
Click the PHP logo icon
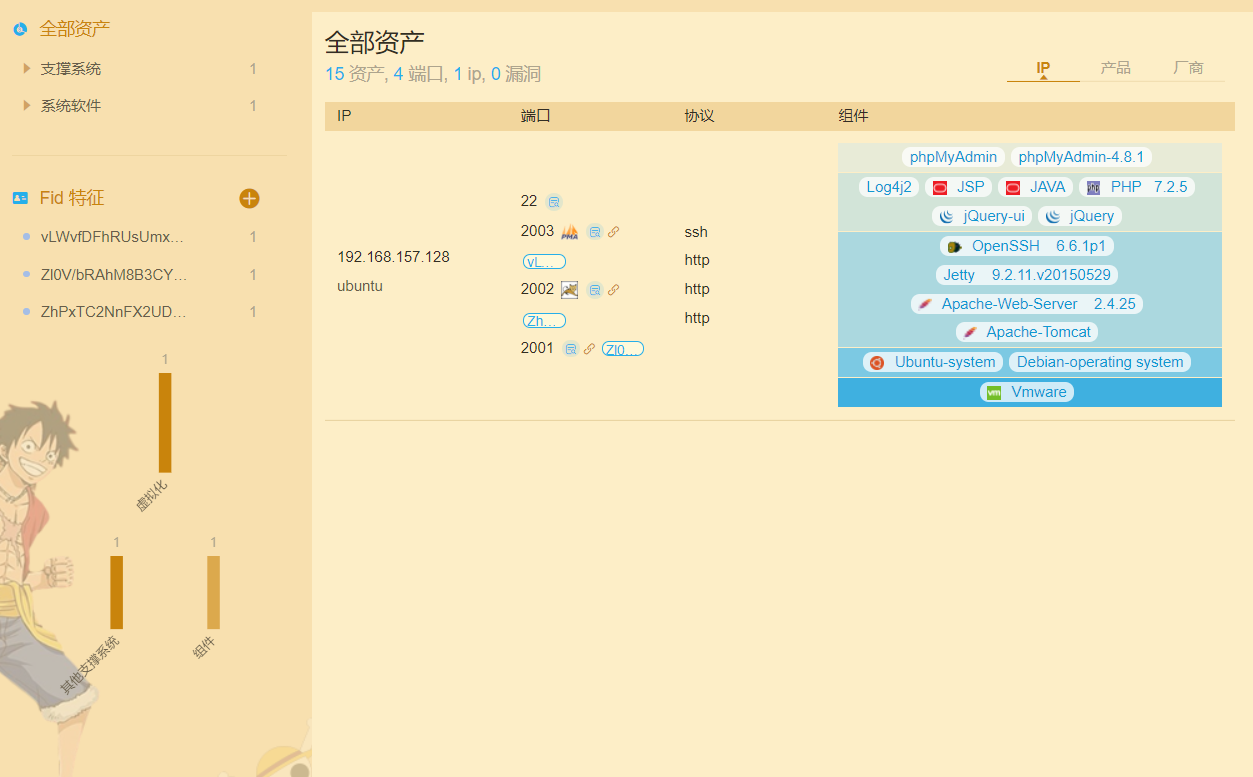click(x=1093, y=188)
